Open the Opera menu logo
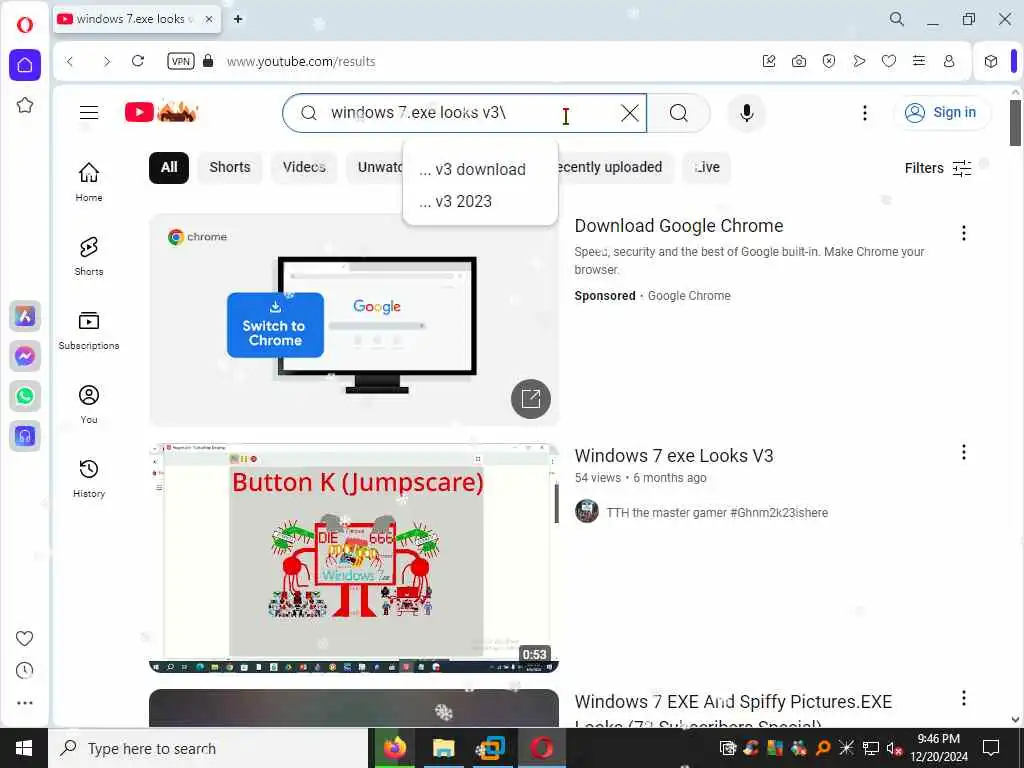This screenshot has height=768, width=1024. tap(25, 25)
